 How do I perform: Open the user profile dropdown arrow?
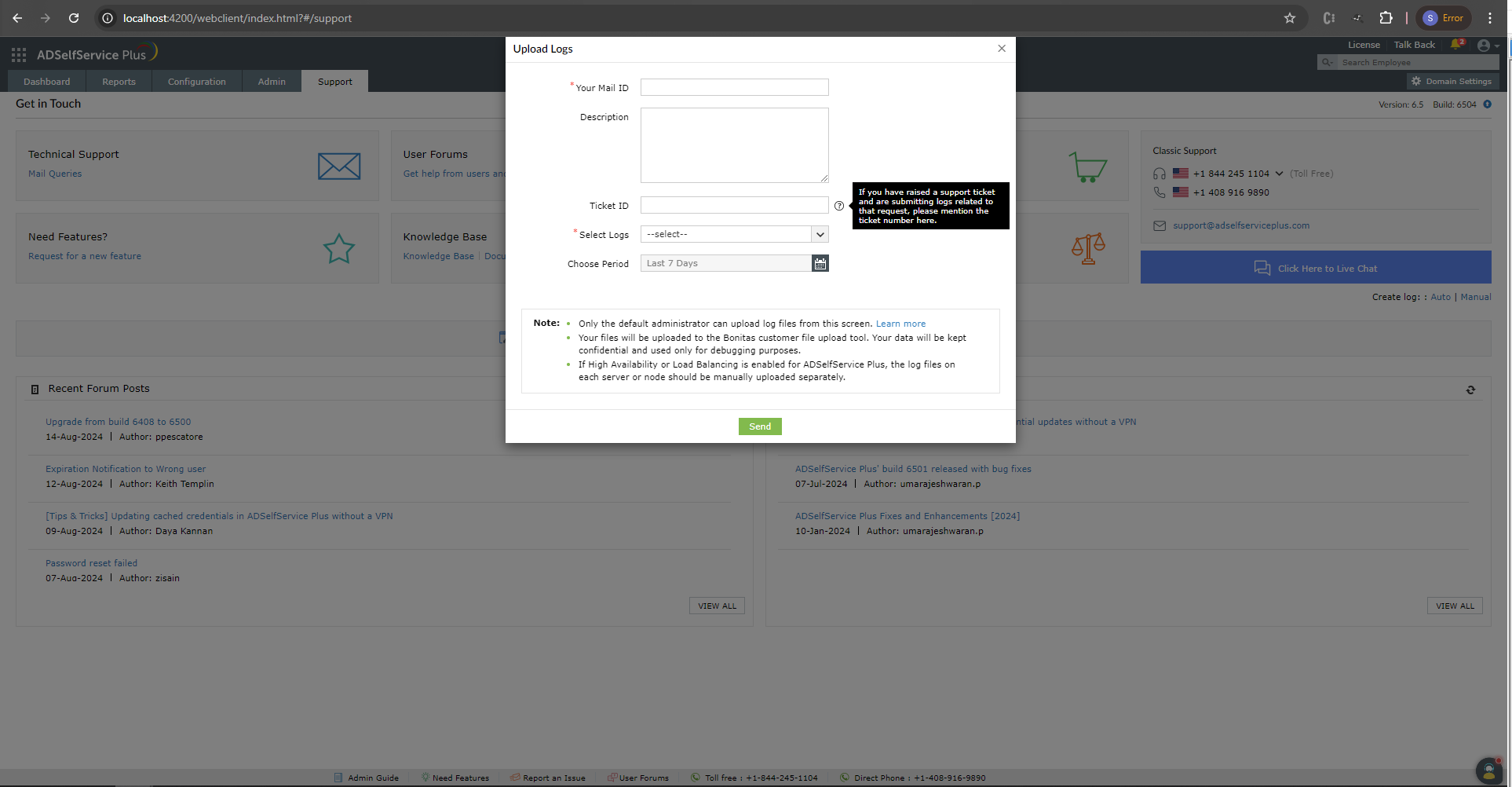[1496, 46]
